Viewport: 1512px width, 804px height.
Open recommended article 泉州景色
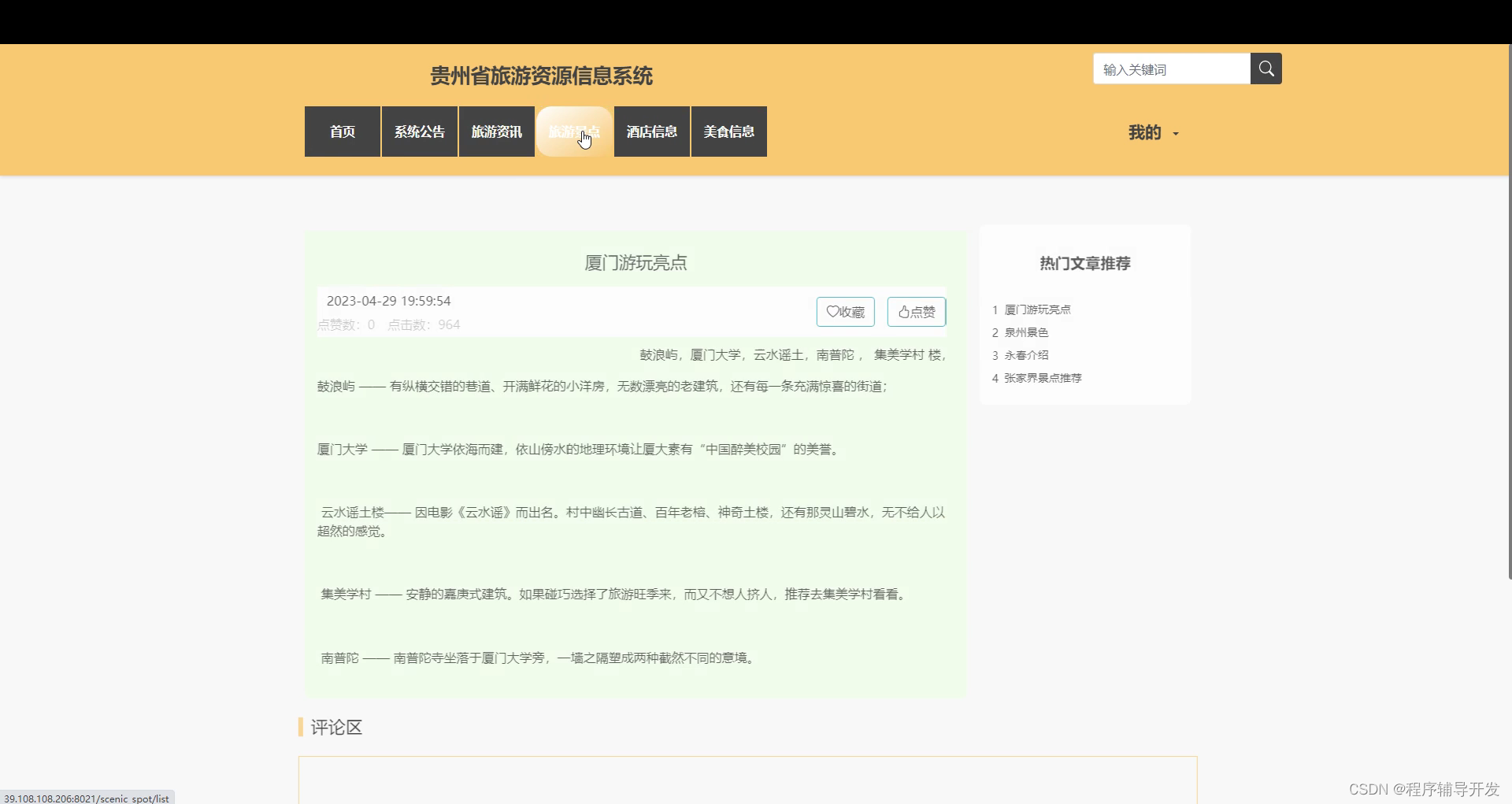point(1026,333)
